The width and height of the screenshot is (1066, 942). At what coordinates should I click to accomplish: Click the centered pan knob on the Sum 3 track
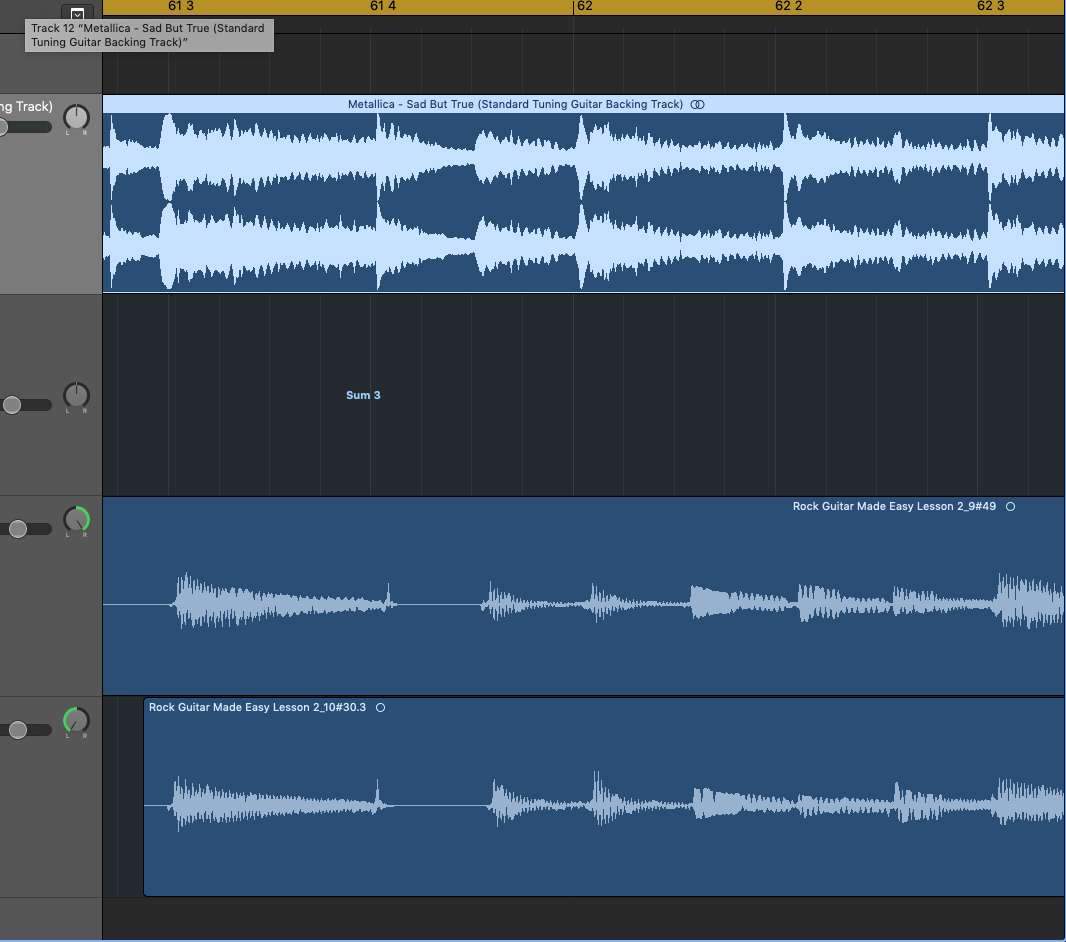[x=76, y=395]
